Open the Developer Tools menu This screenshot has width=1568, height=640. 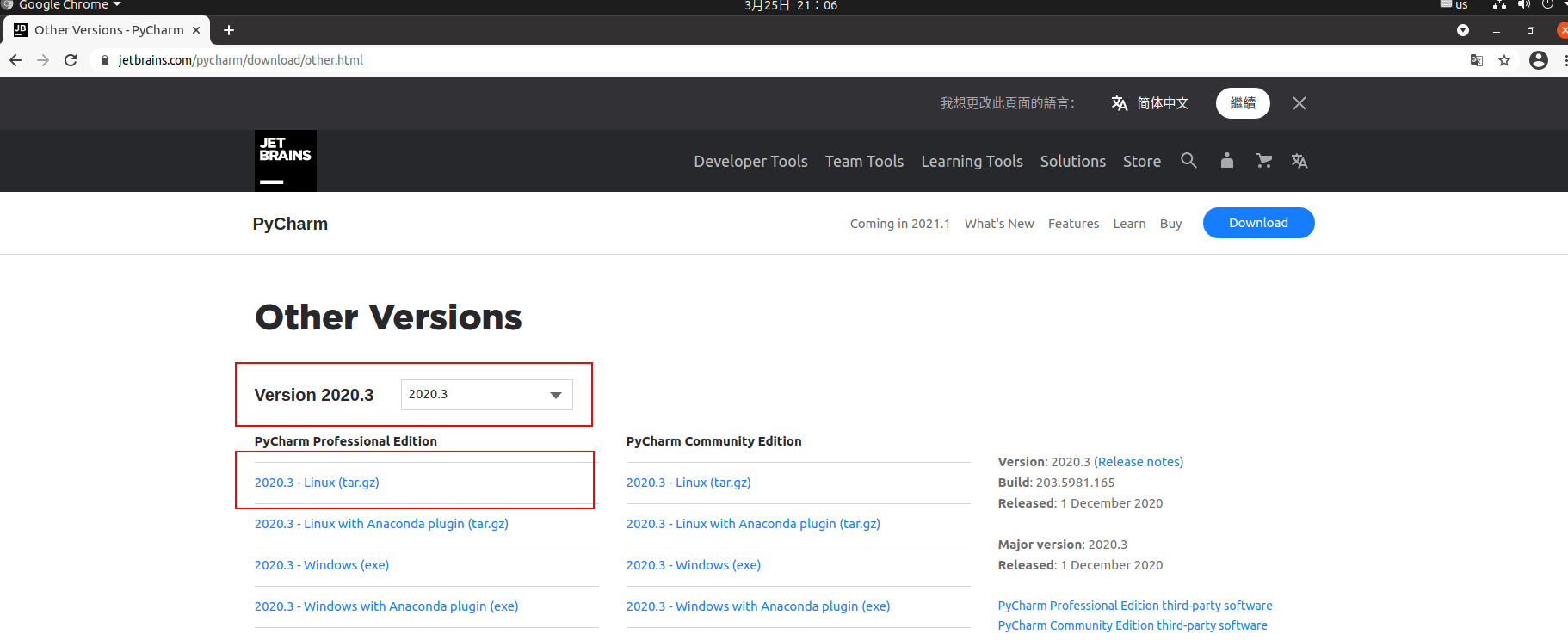click(x=750, y=161)
